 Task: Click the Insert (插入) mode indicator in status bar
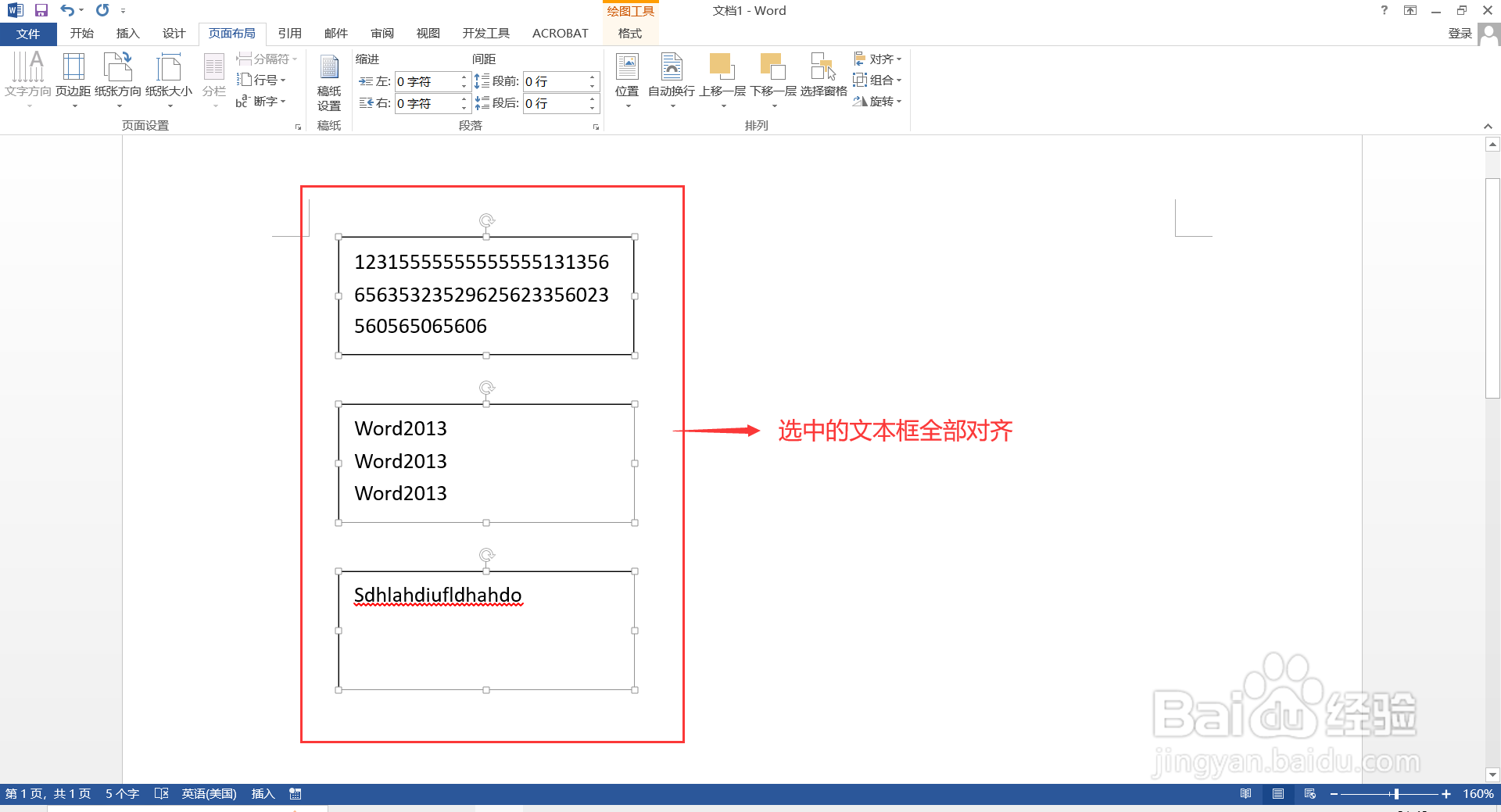pos(263,793)
